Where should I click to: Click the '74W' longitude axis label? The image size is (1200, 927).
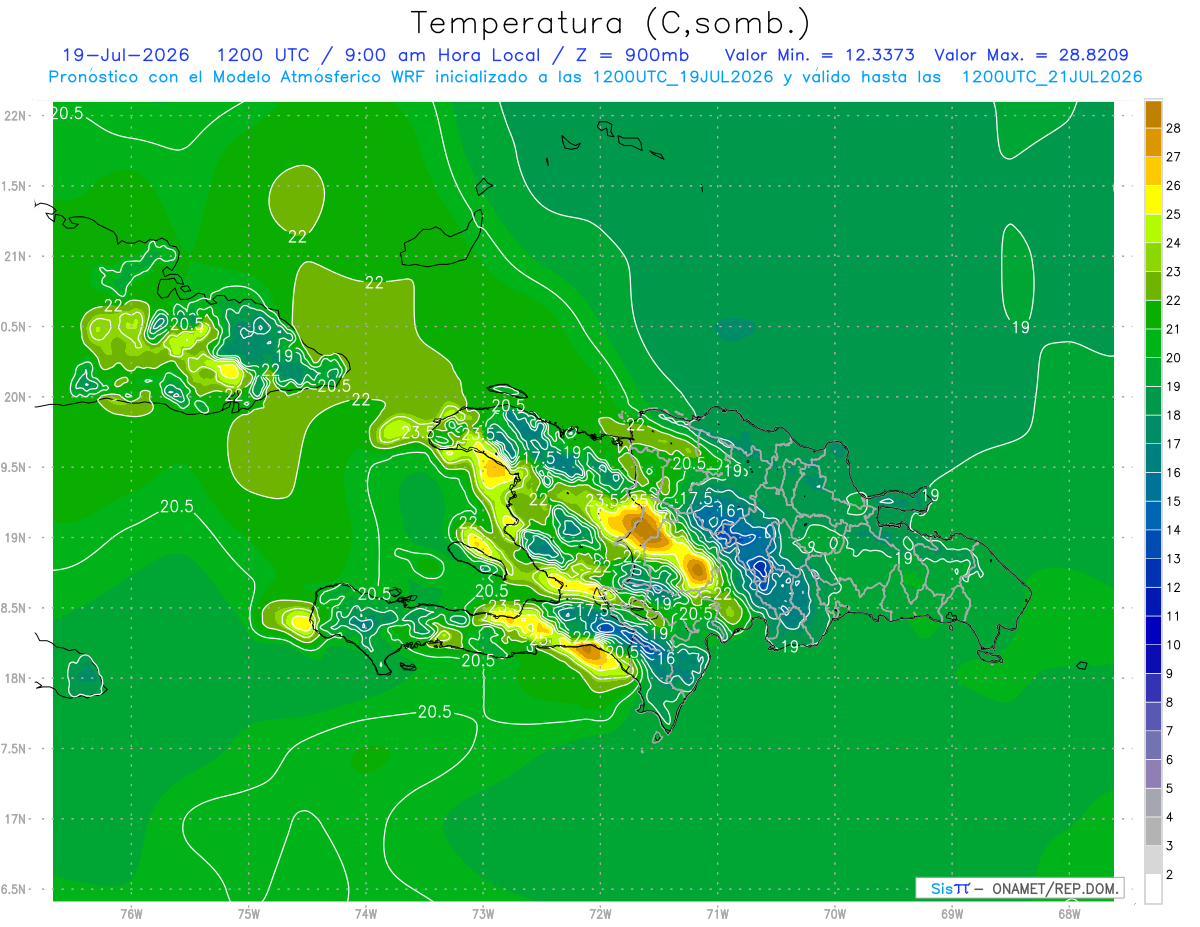(366, 913)
